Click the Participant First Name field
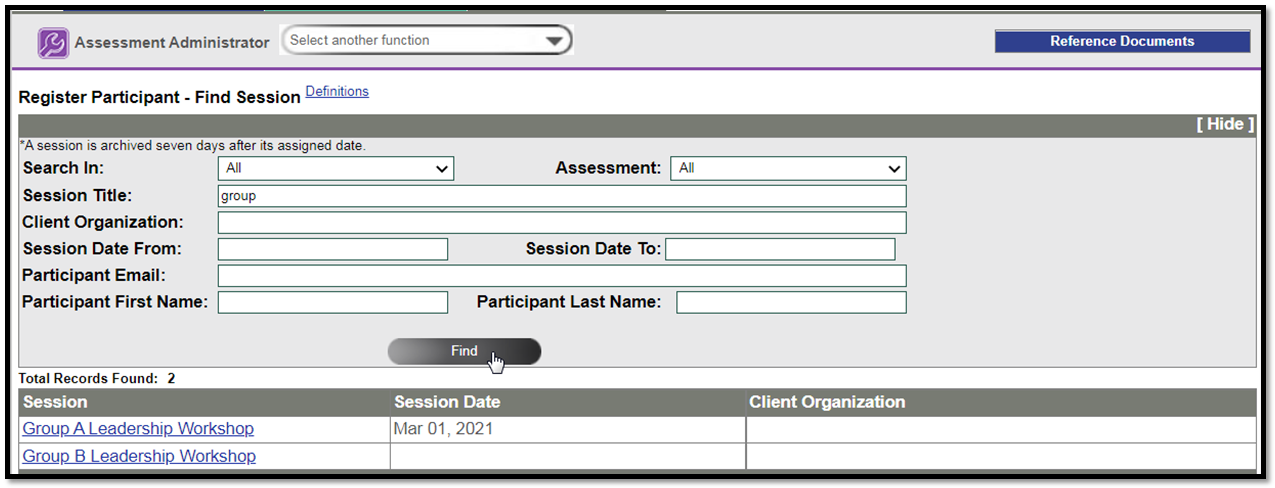This screenshot has width=1275, height=488. pyautogui.click(x=333, y=302)
